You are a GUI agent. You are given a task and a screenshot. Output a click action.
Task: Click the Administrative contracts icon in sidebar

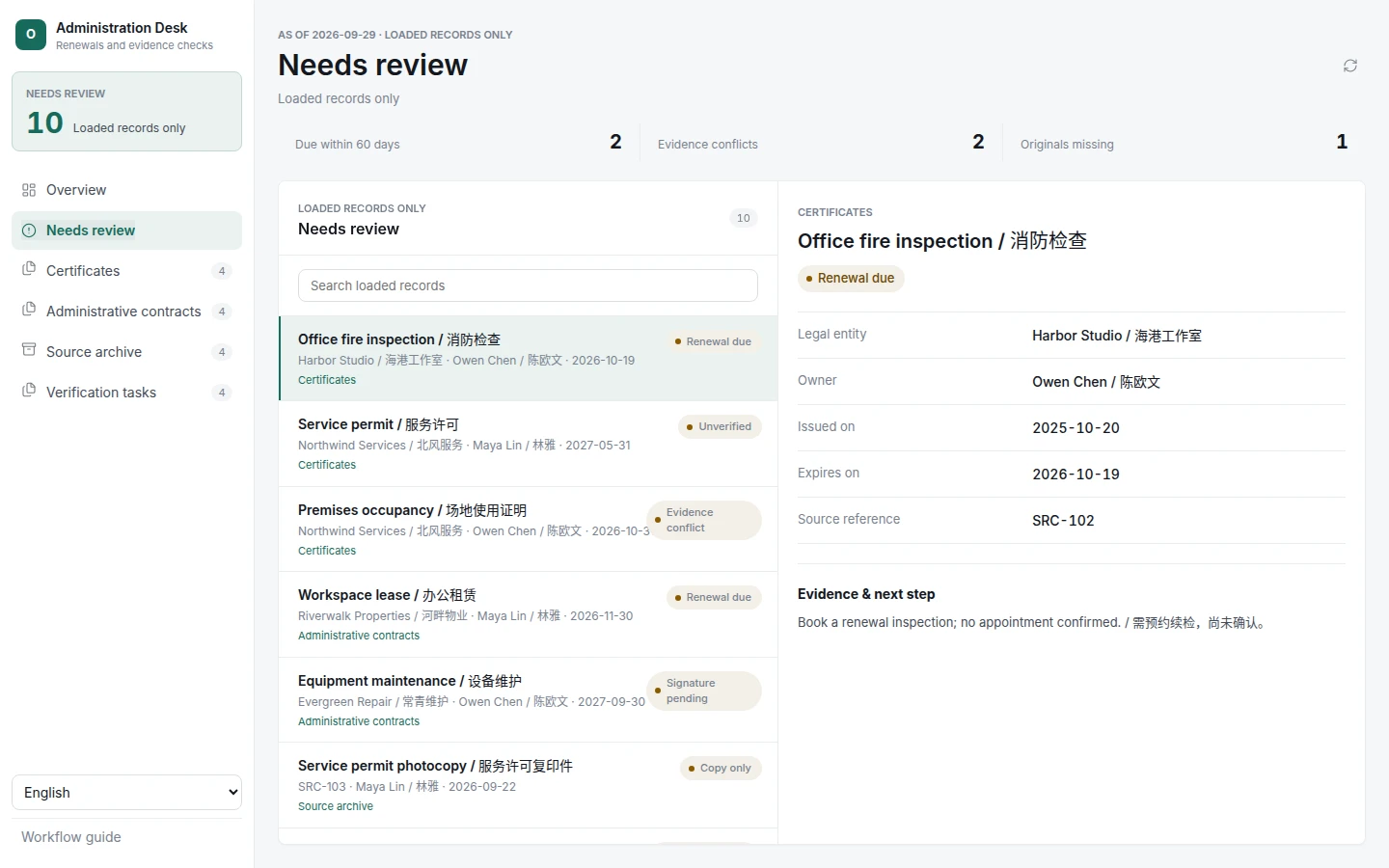pos(29,310)
